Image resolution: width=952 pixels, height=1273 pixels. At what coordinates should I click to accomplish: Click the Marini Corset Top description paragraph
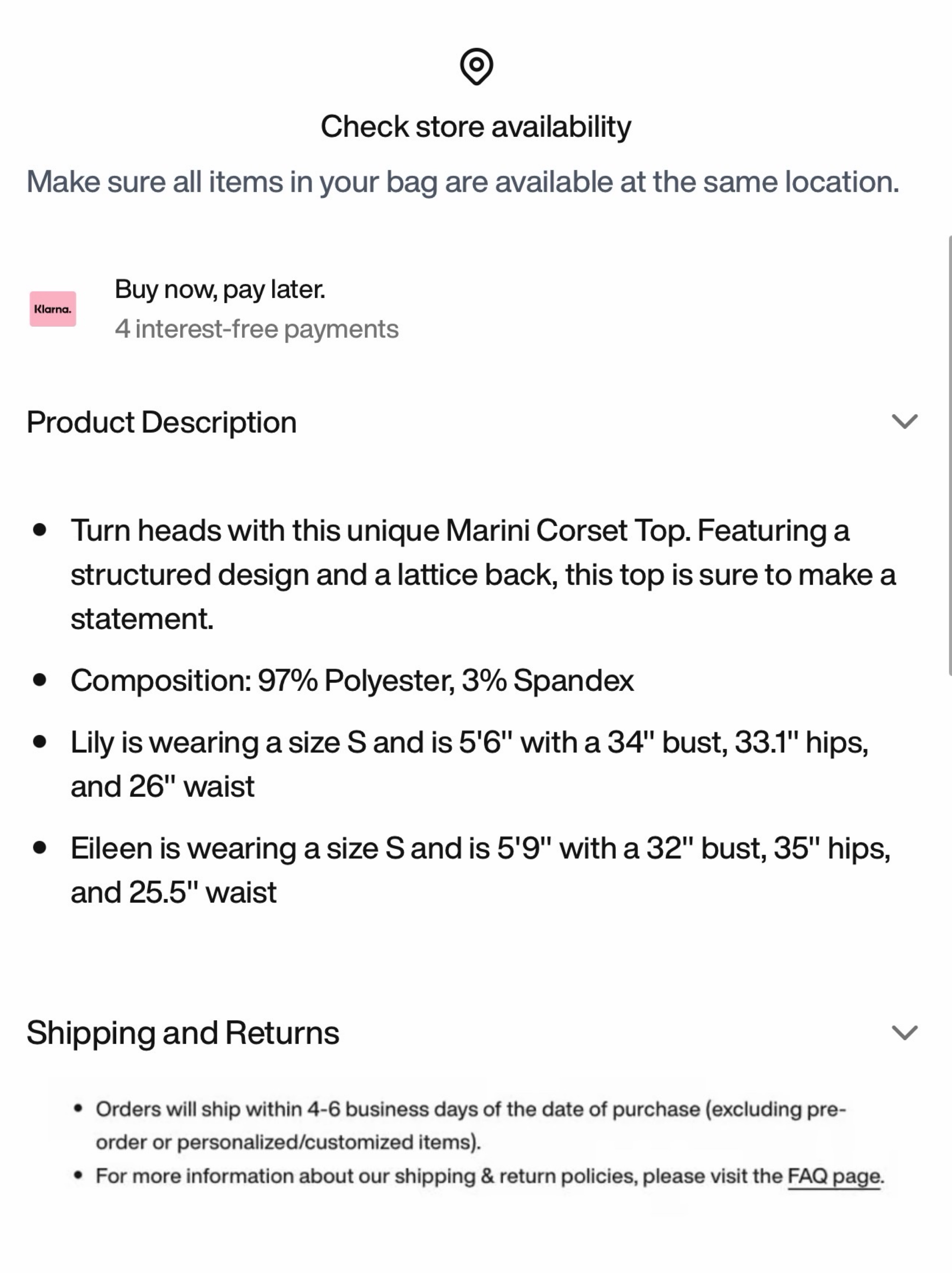click(x=483, y=574)
